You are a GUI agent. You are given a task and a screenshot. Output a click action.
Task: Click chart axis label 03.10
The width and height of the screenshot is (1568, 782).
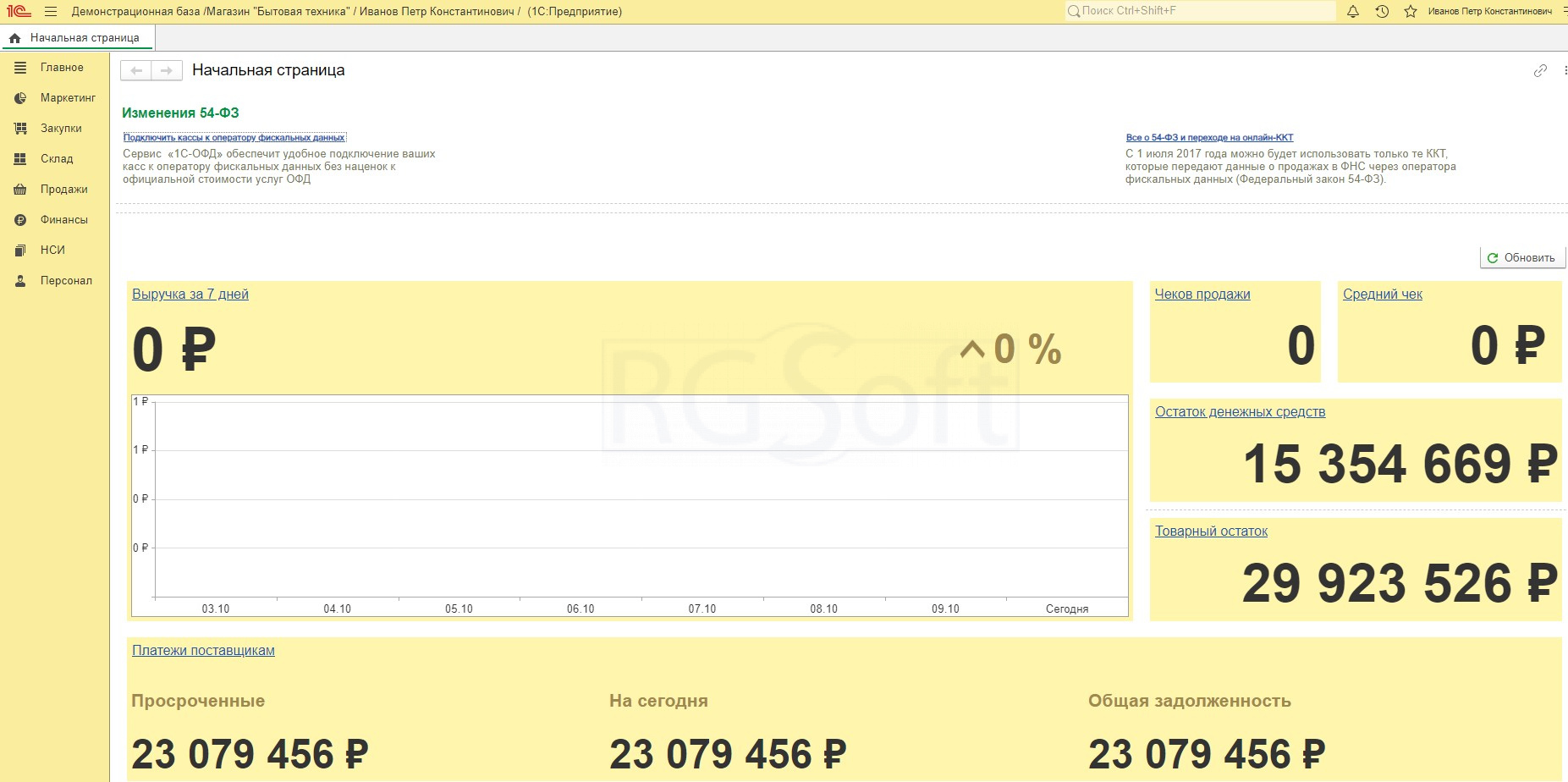(216, 609)
